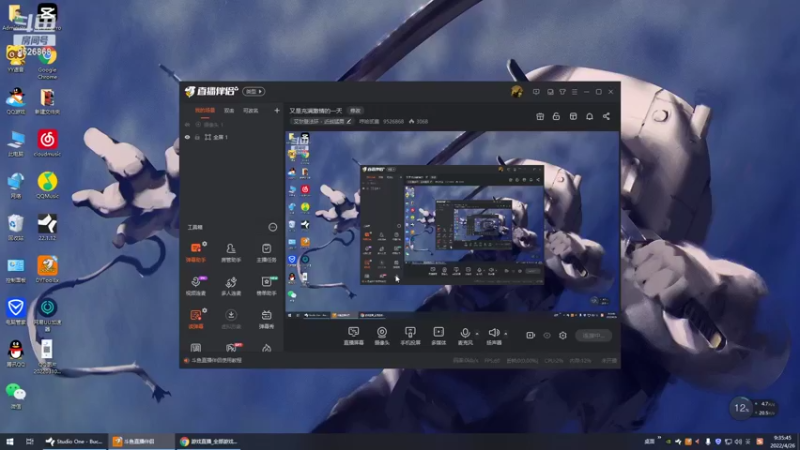Open the message icon in the title bar

coord(536,92)
